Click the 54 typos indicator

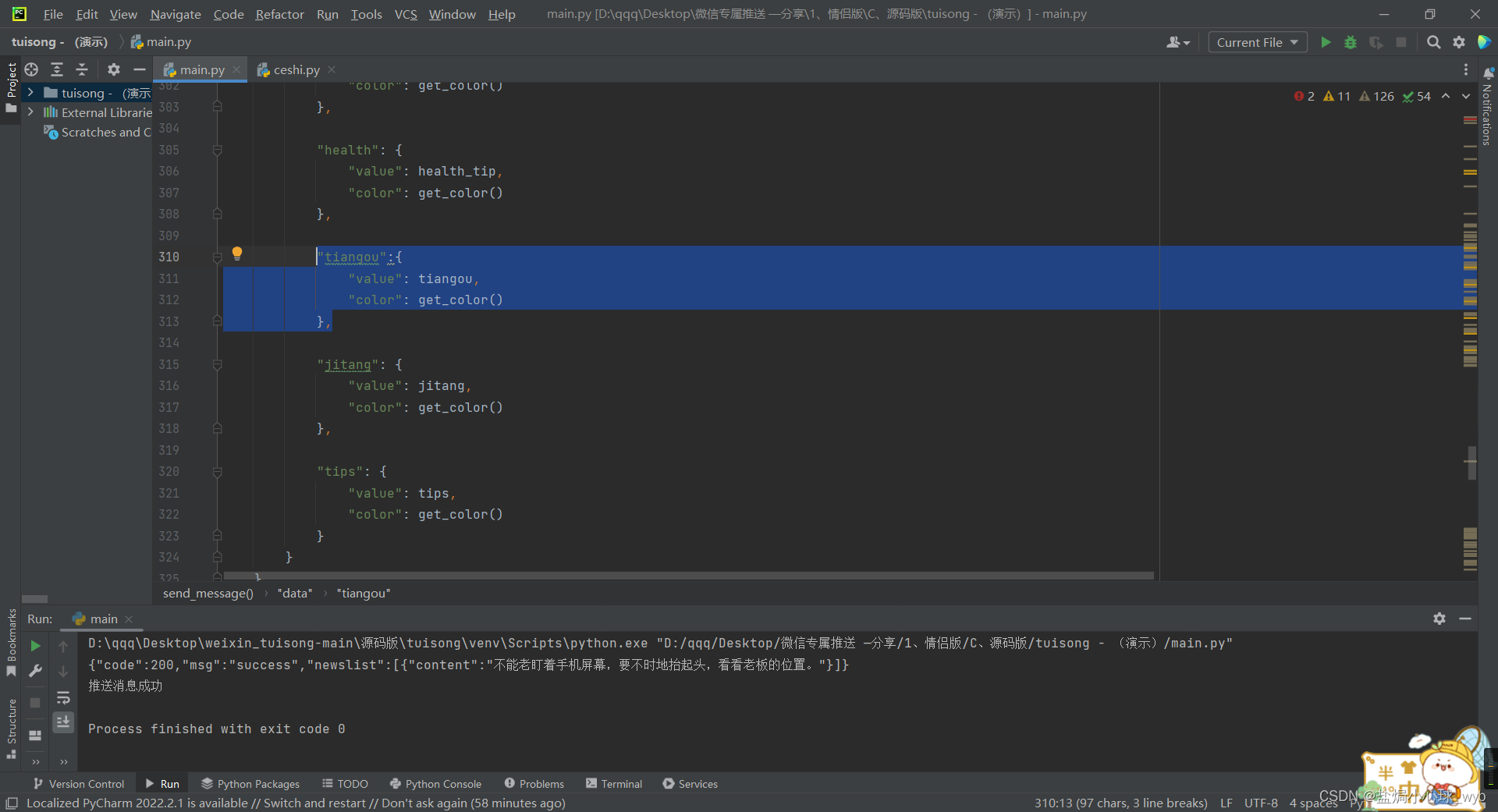click(x=1417, y=96)
